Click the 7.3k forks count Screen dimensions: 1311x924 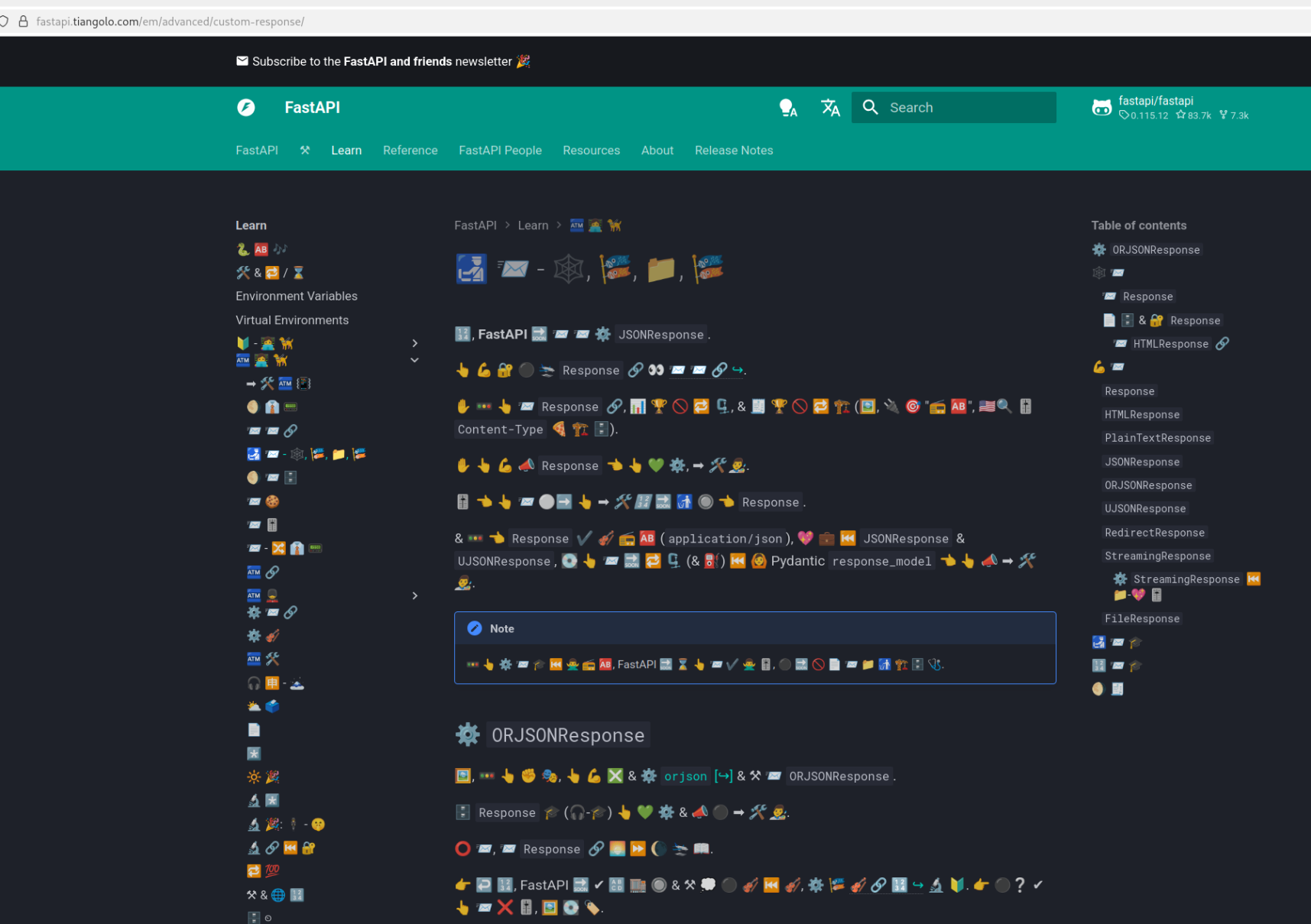coord(1234,115)
